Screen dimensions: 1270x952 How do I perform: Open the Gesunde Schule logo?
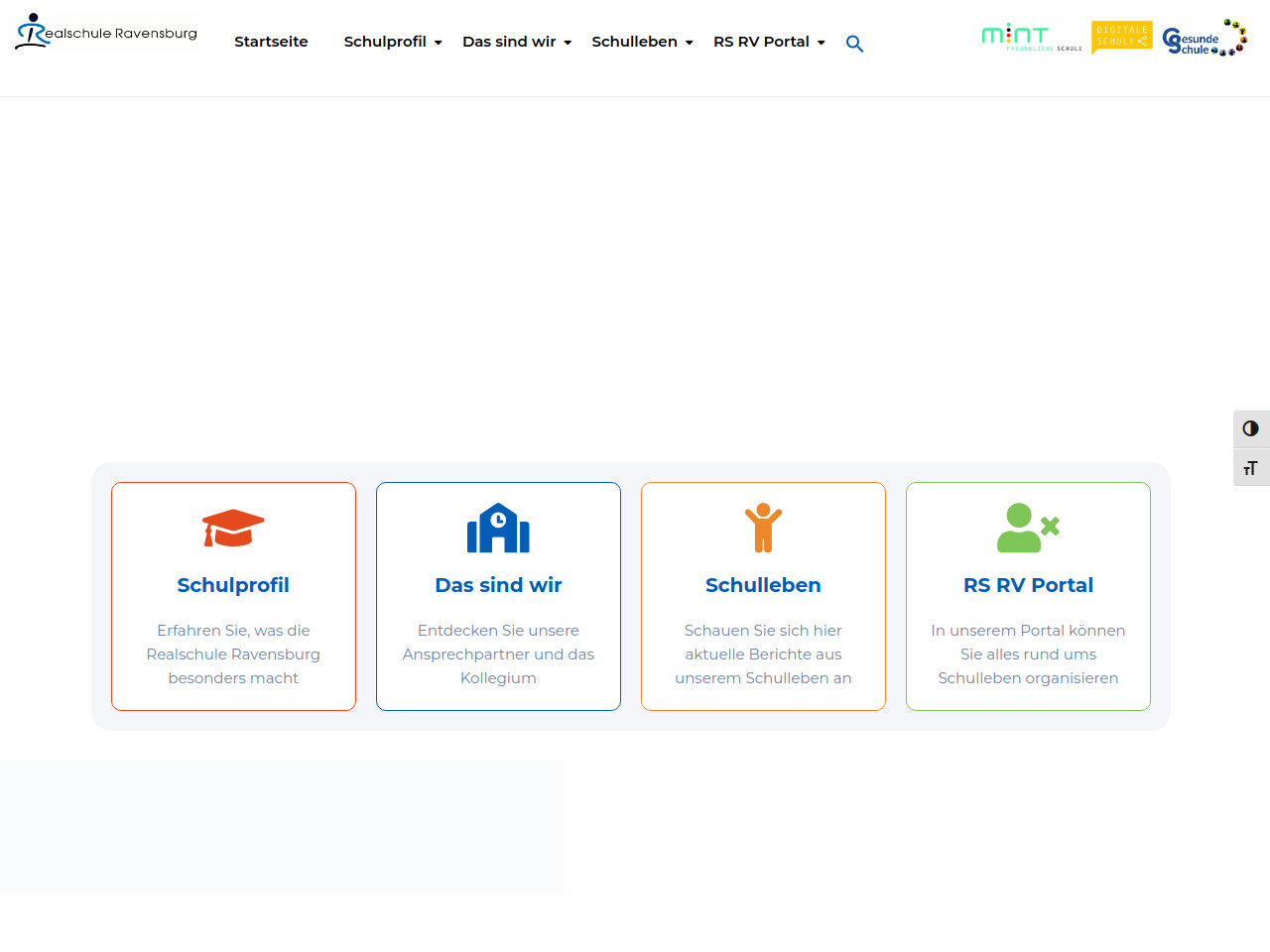1204,39
